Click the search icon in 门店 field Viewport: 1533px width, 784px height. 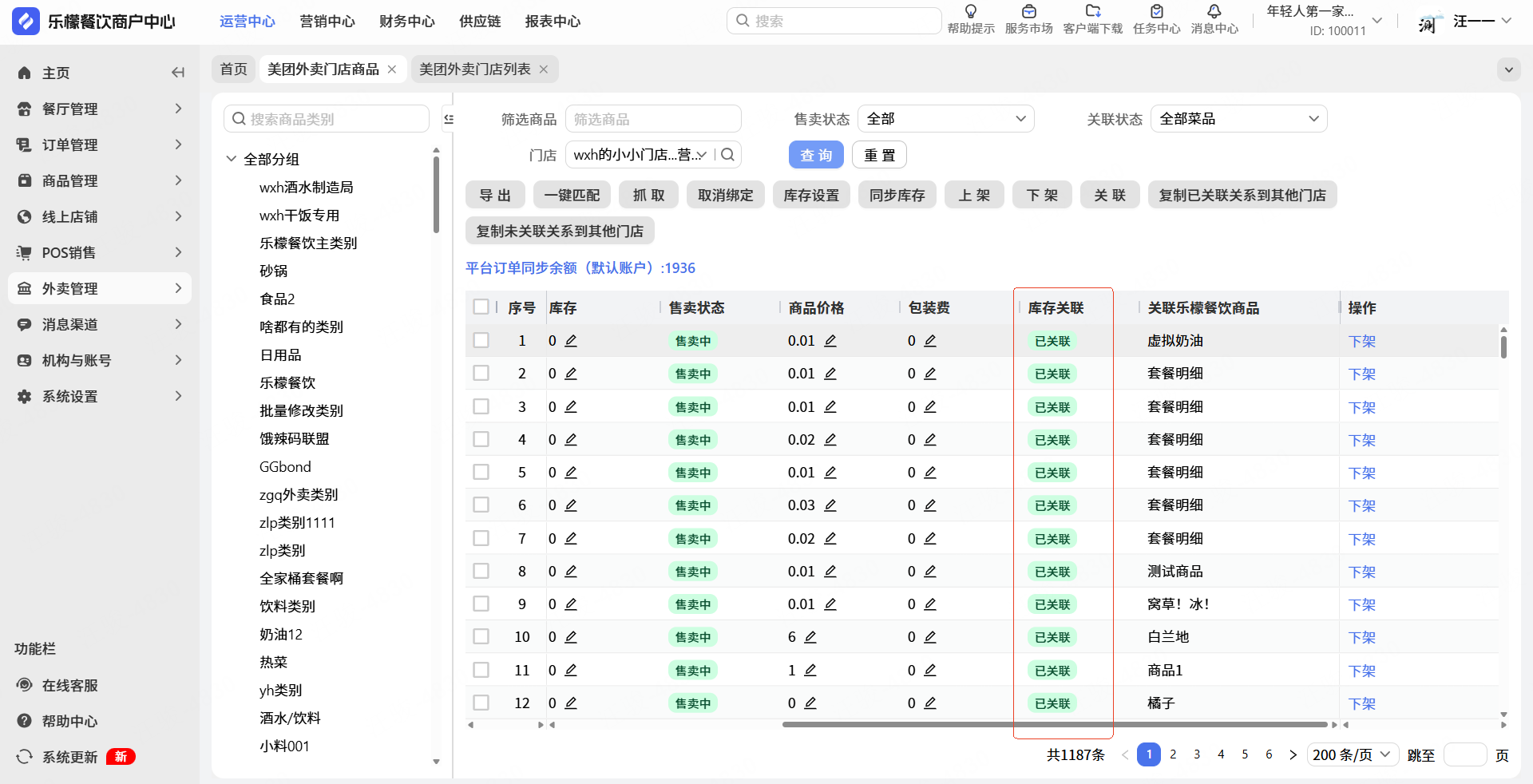pos(727,155)
